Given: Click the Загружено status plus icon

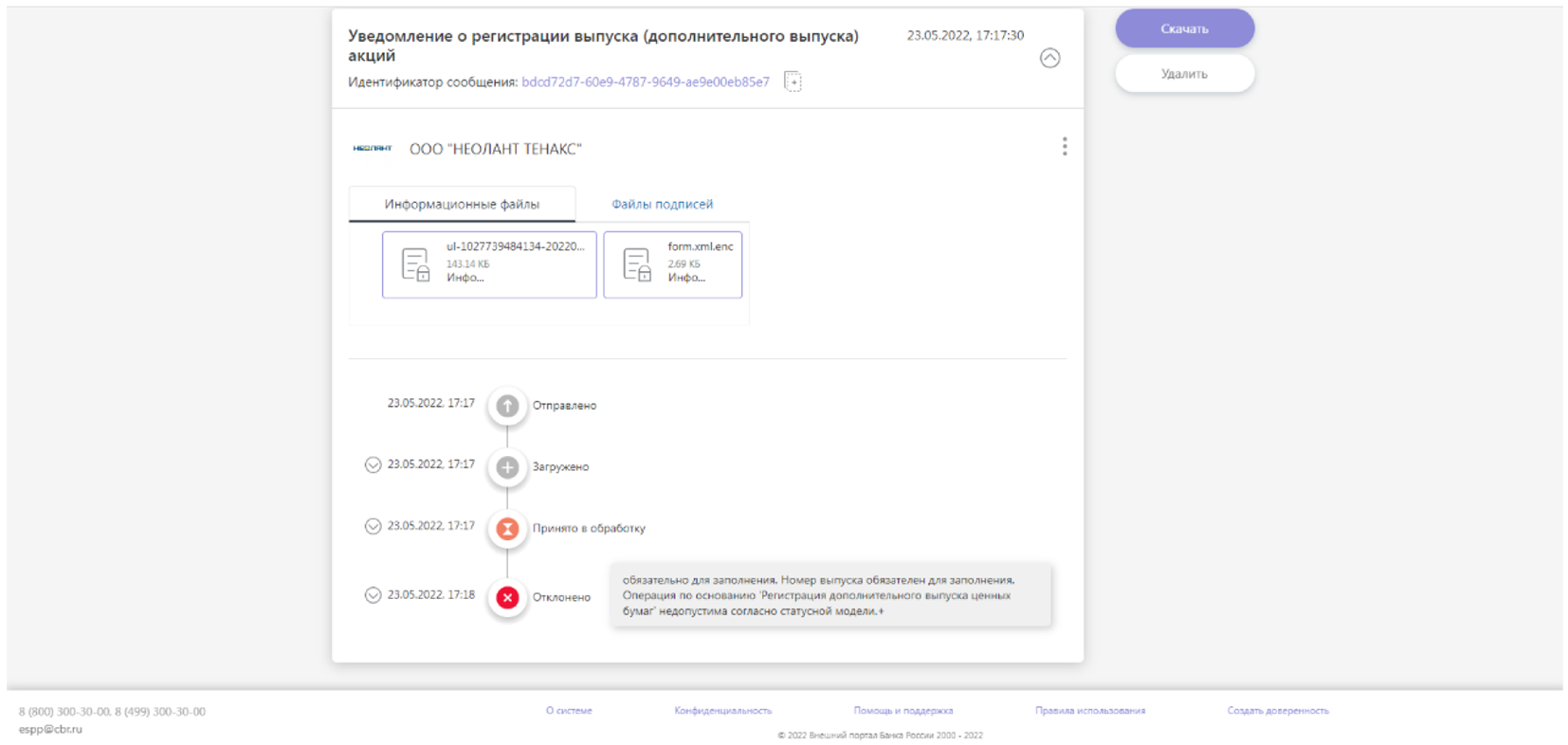Looking at the screenshot, I should pyautogui.click(x=507, y=467).
